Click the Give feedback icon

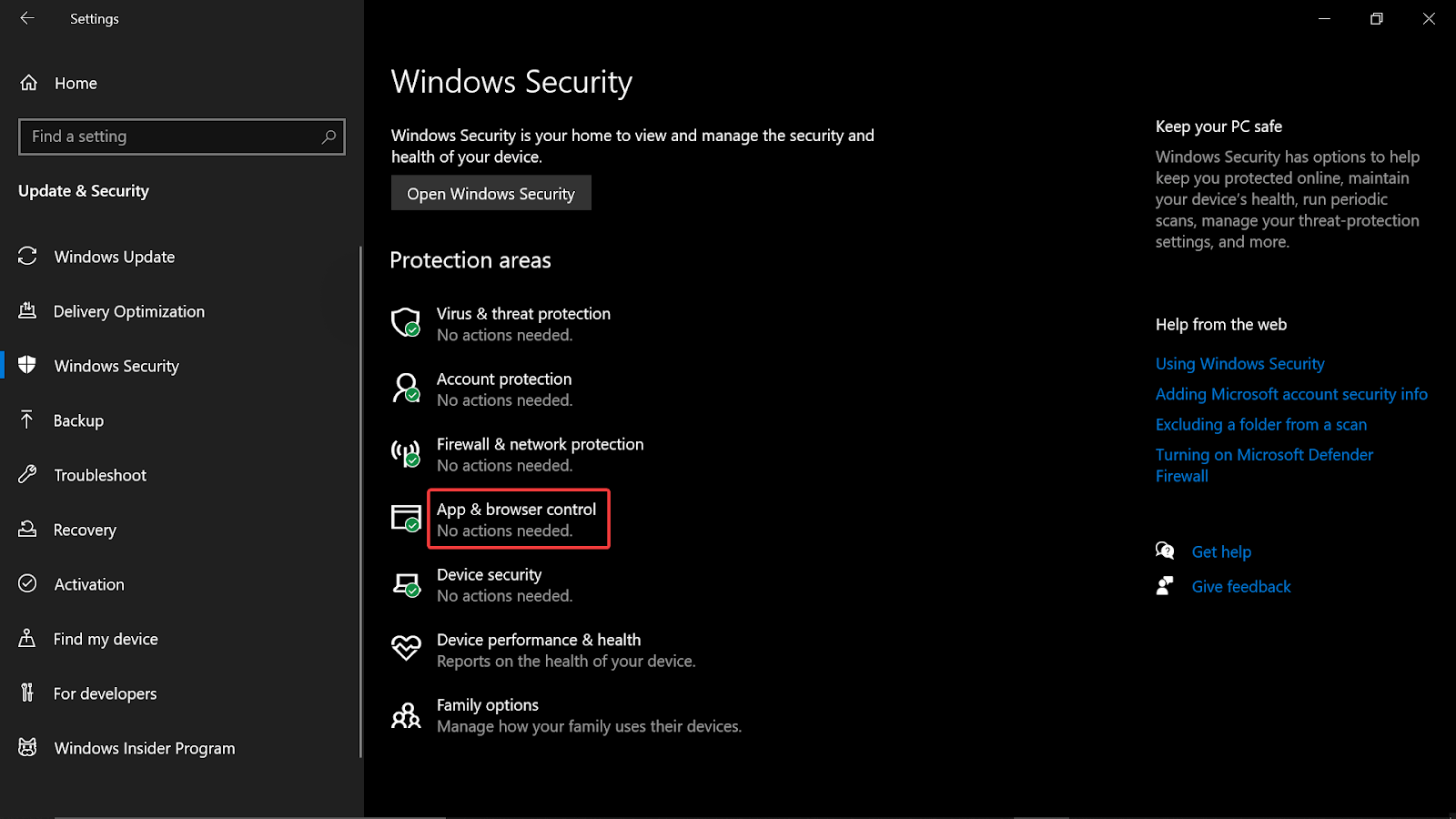coord(1165,586)
